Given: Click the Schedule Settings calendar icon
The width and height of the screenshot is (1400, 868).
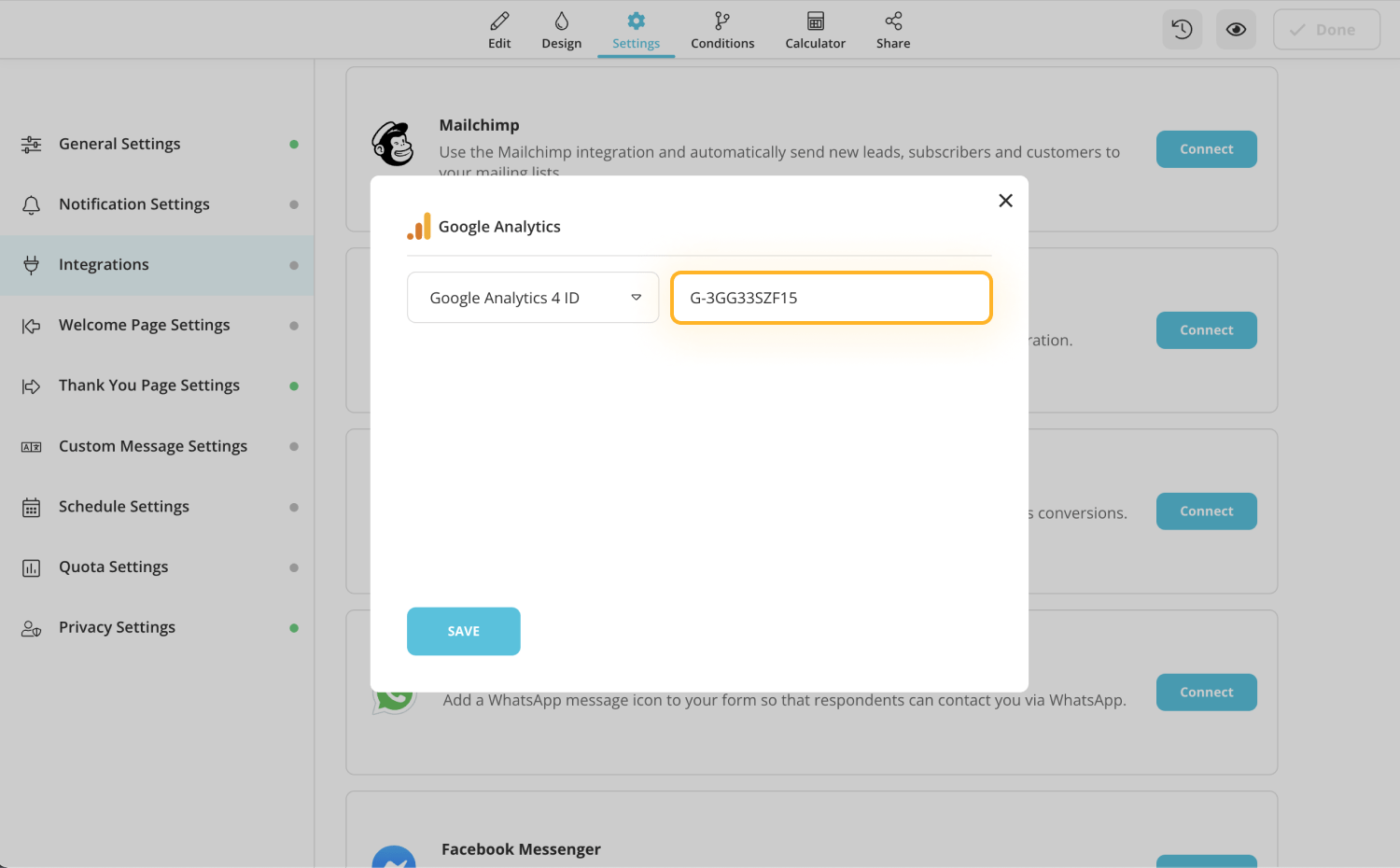Looking at the screenshot, I should click(x=31, y=507).
